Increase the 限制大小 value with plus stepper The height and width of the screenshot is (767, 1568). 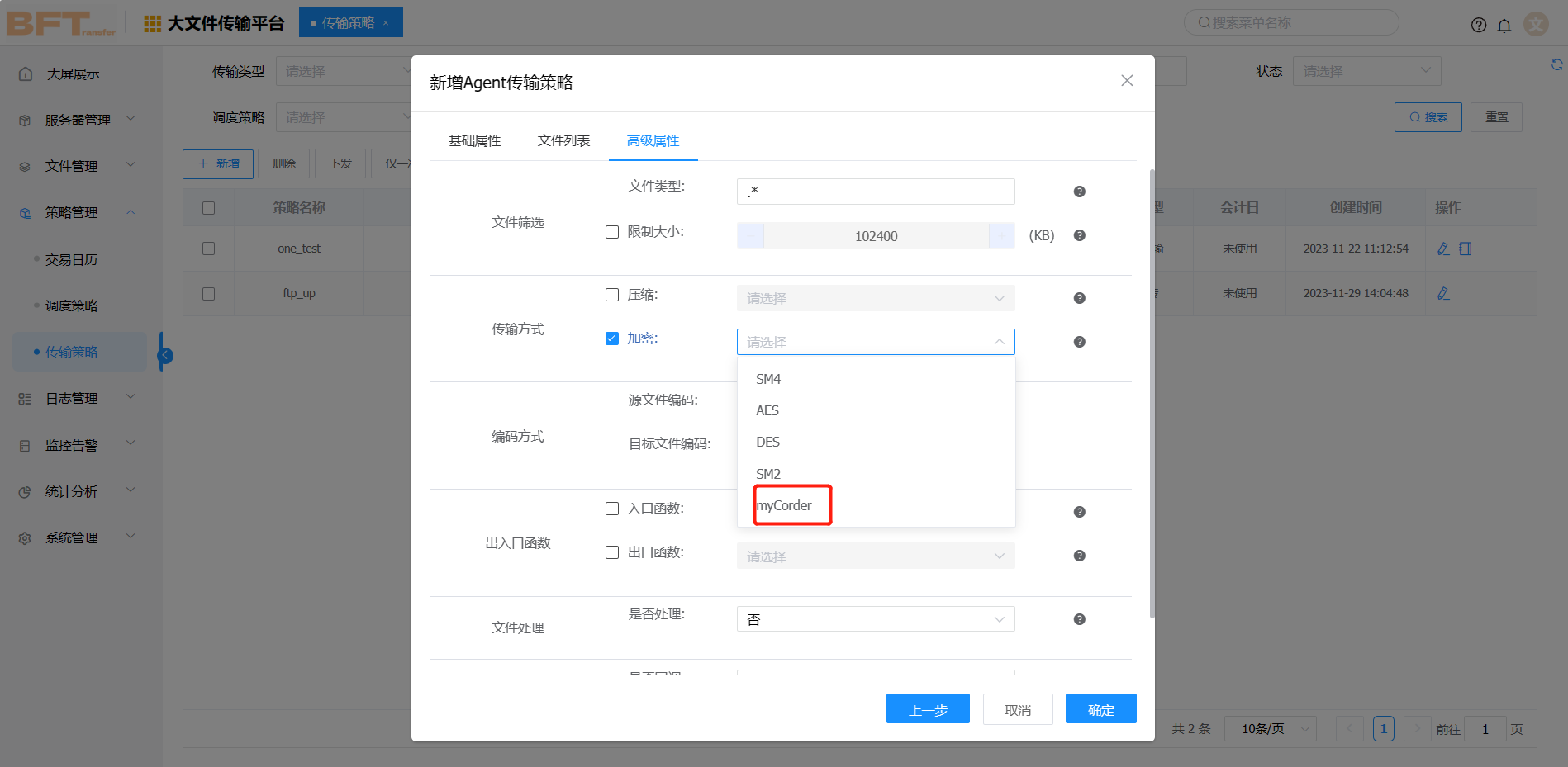pyautogui.click(x=1001, y=235)
